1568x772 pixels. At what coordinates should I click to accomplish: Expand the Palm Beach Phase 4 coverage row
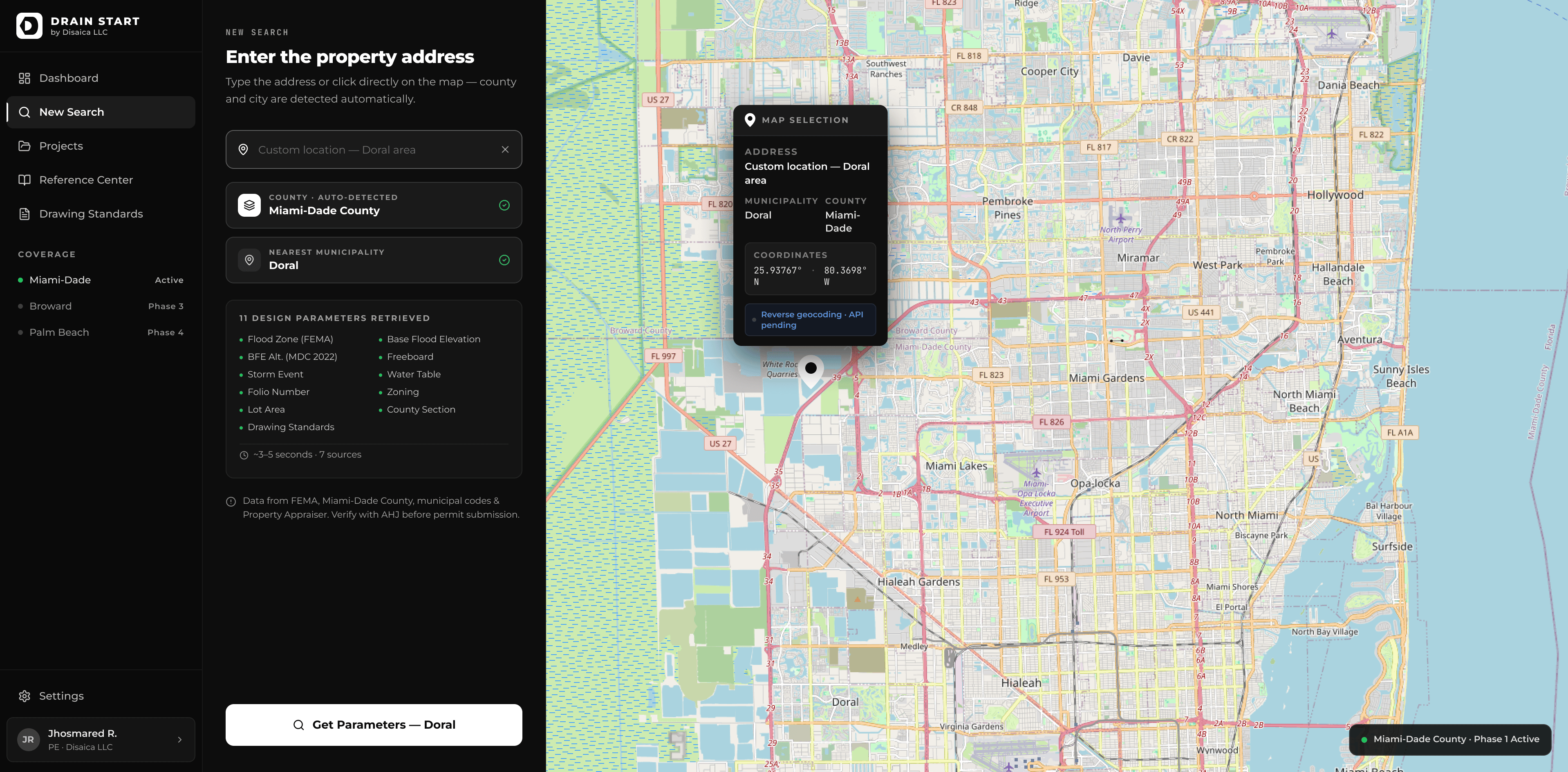(x=101, y=332)
